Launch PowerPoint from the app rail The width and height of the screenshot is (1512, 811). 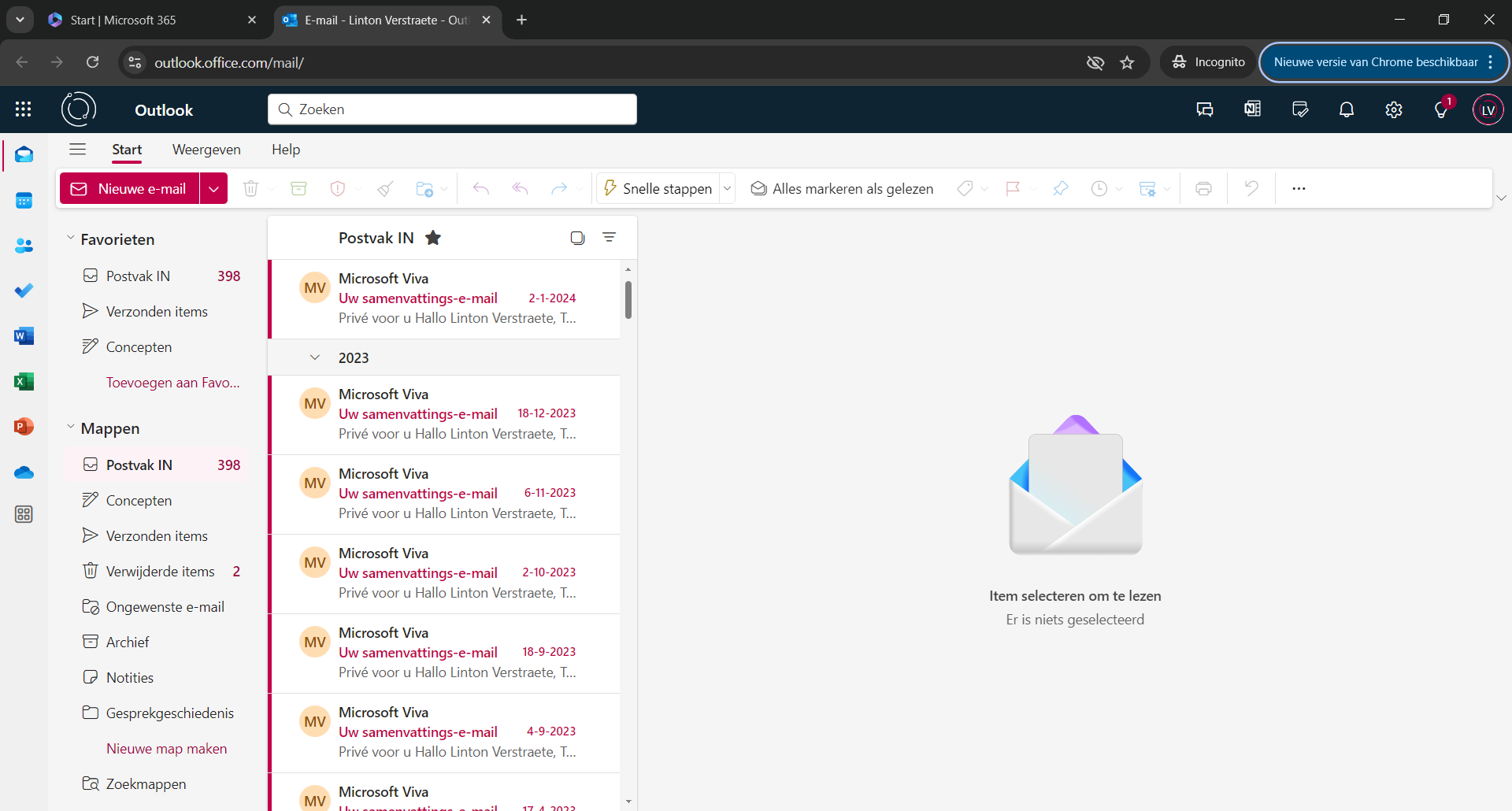(24, 427)
